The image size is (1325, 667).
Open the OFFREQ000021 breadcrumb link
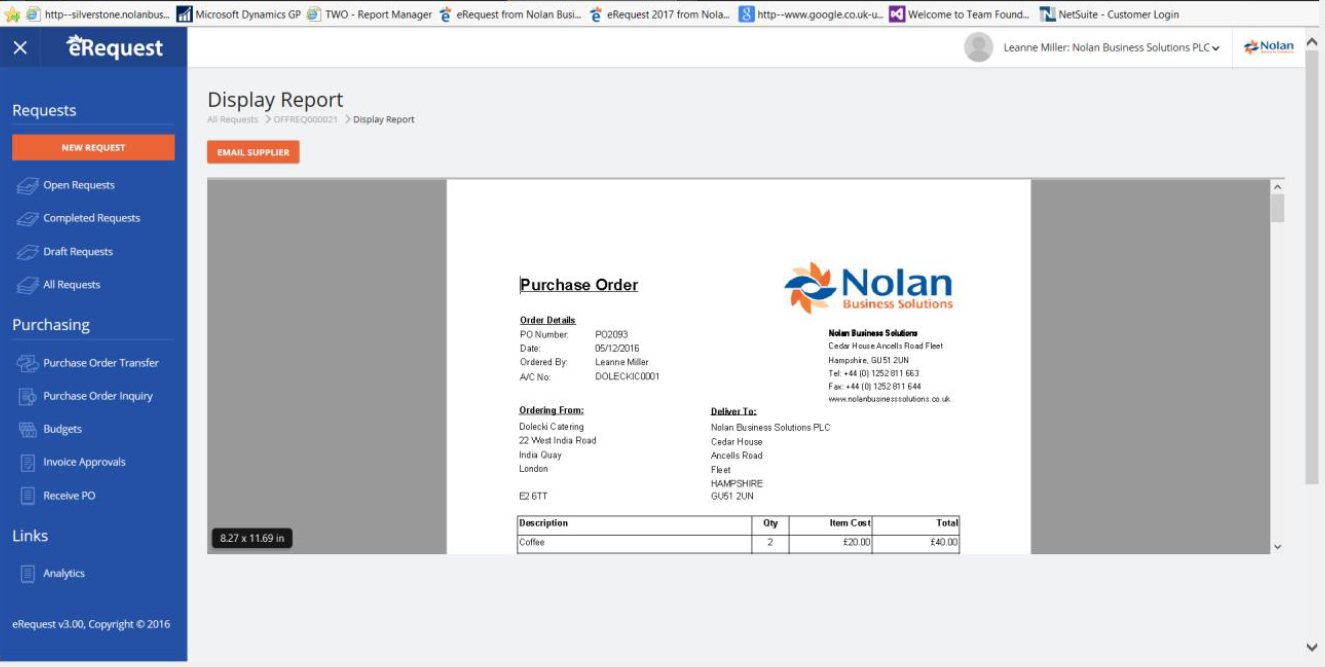coord(305,120)
